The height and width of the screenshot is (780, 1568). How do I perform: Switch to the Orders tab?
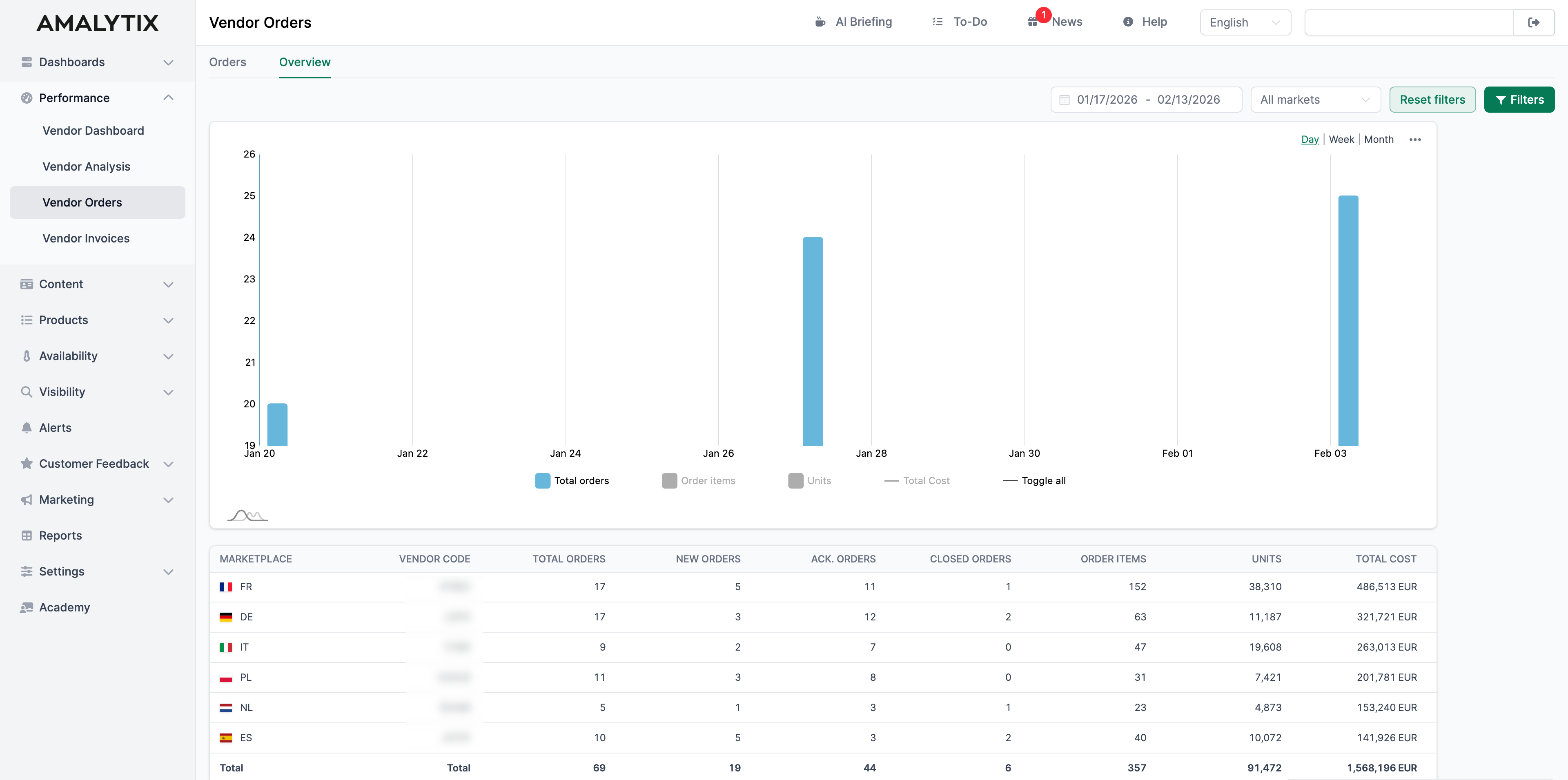(228, 62)
